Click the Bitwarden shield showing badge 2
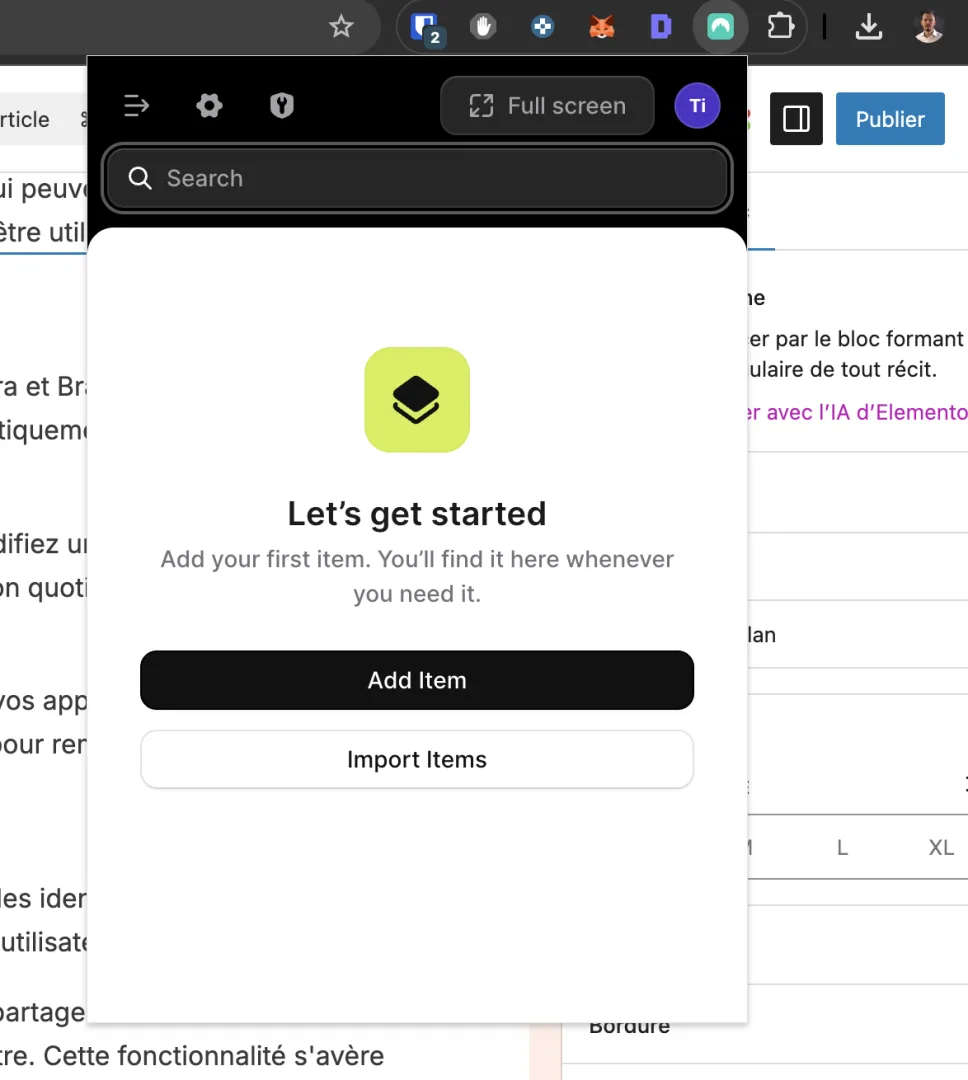The height and width of the screenshot is (1080, 968). tap(425, 27)
